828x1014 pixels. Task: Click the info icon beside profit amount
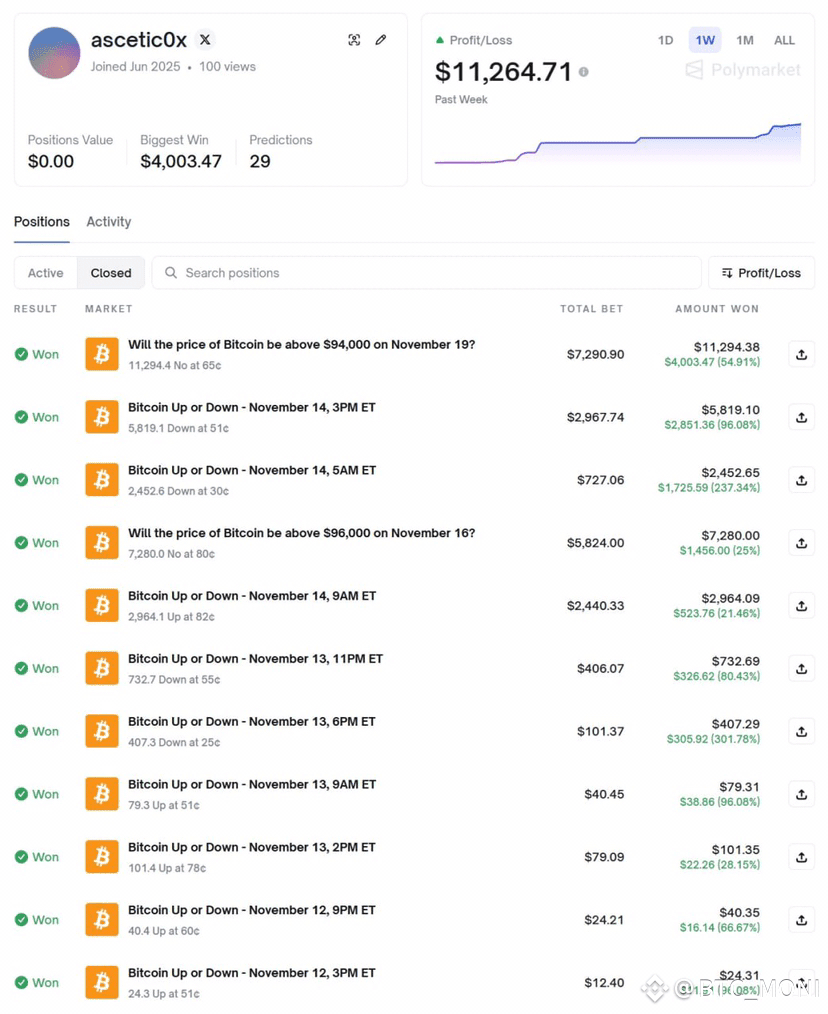pos(584,72)
